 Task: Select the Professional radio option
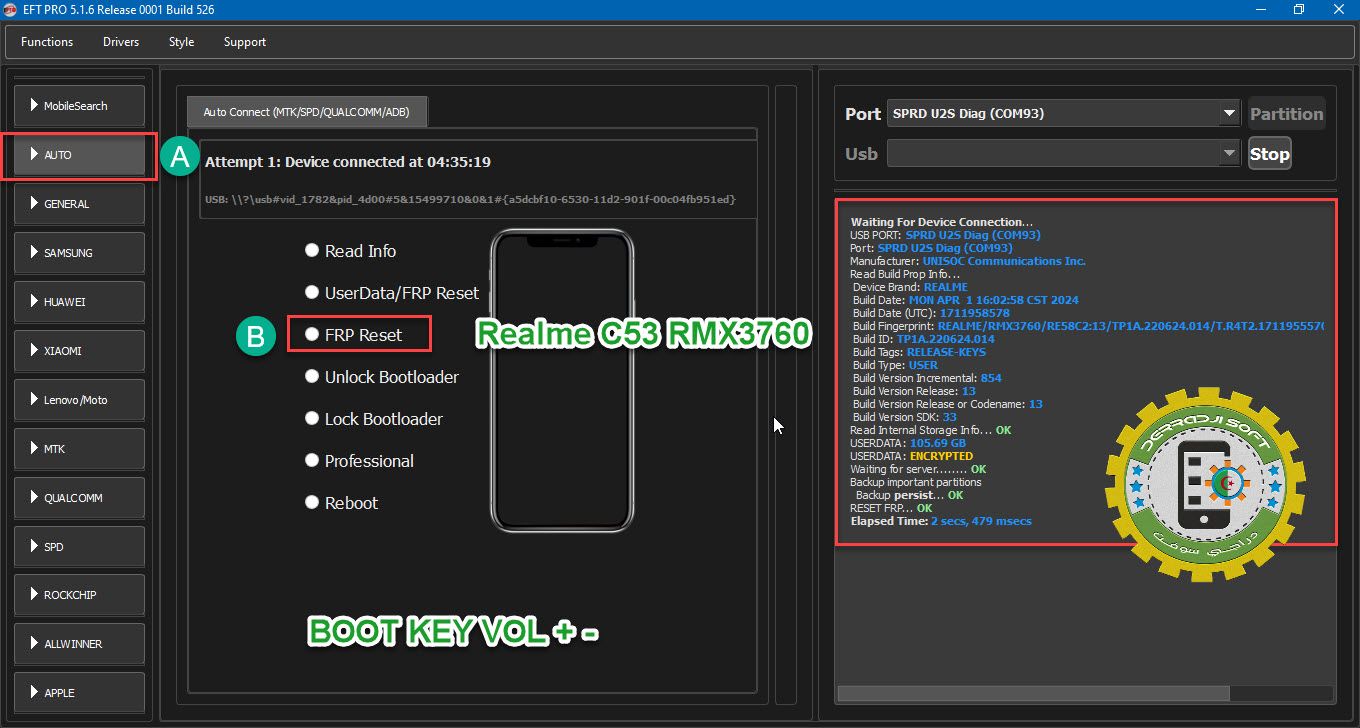click(359, 461)
